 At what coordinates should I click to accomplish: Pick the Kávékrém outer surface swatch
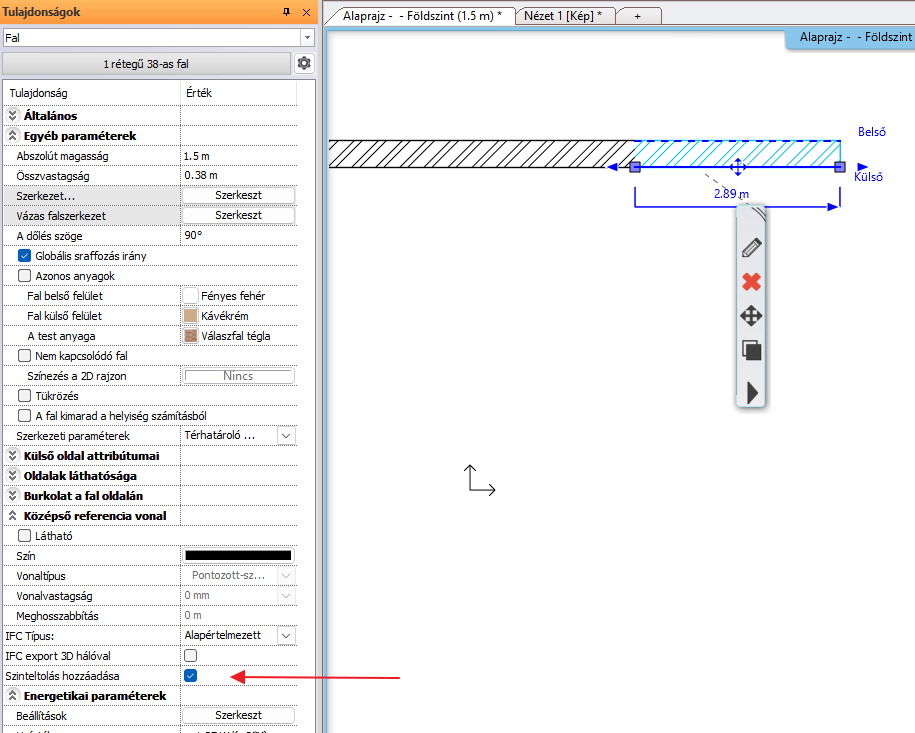(x=190, y=316)
